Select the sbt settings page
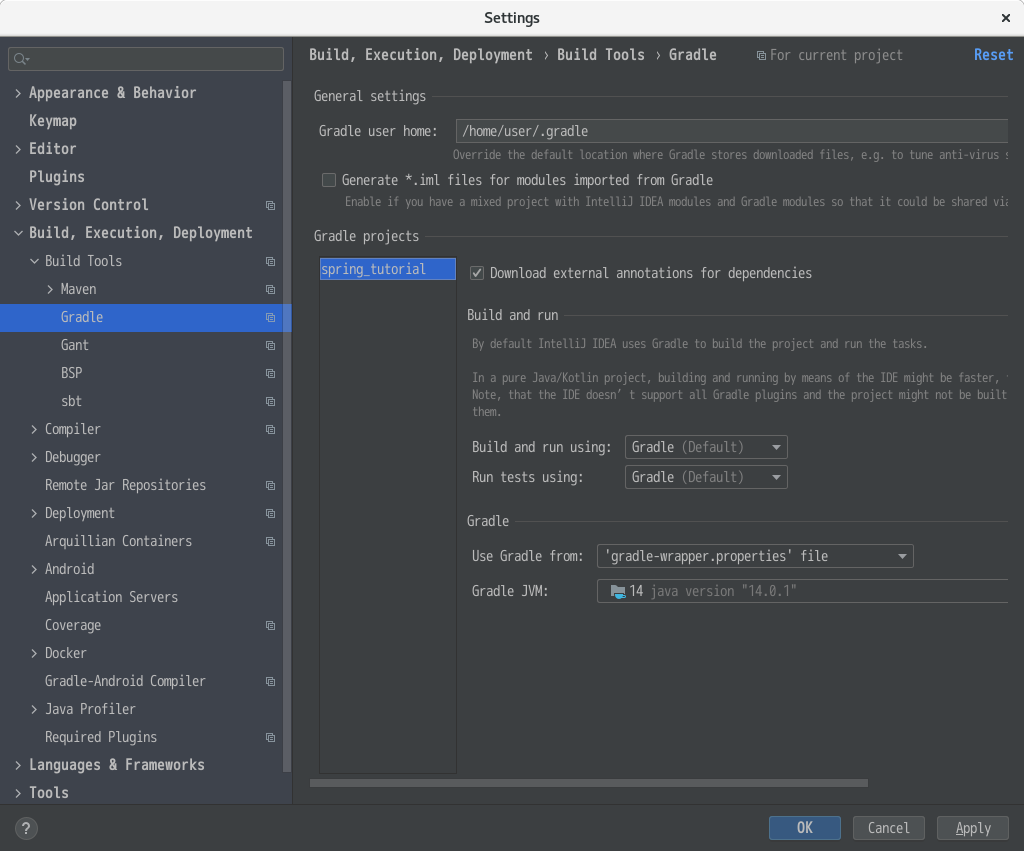Image resolution: width=1024 pixels, height=851 pixels. [71, 401]
